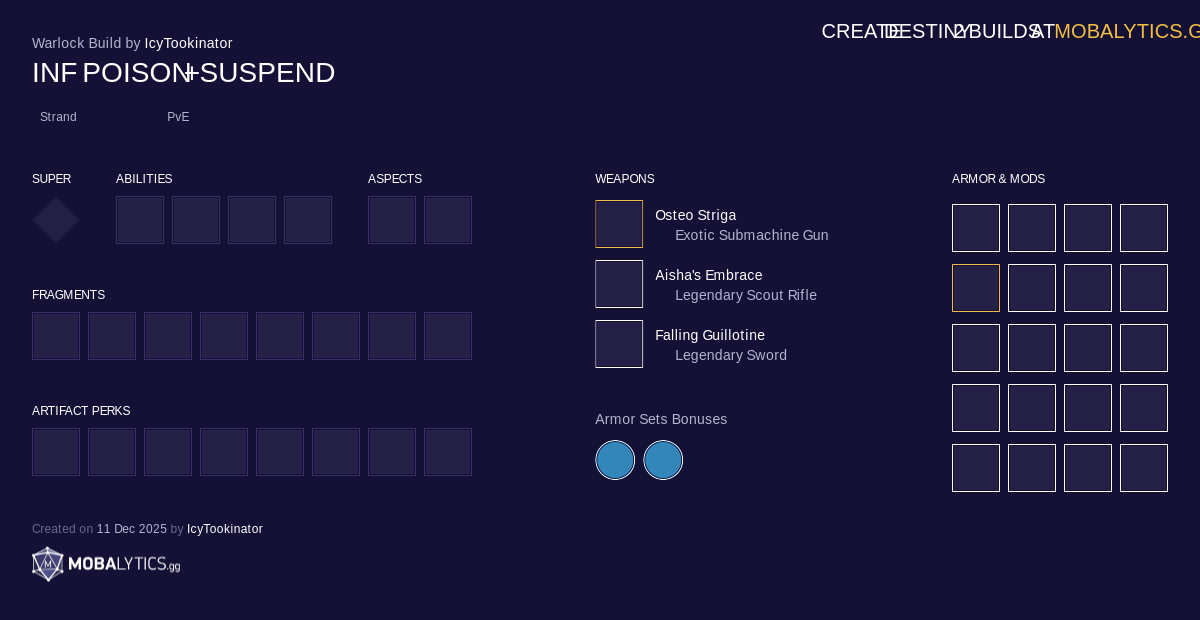
Task: Open the second Aspects slot
Action: coord(448,220)
